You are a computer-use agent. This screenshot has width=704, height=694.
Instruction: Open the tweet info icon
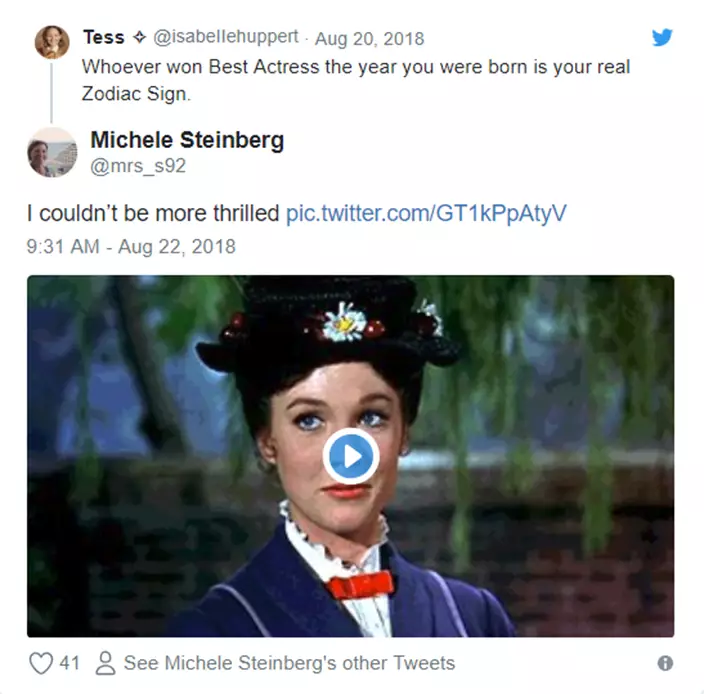point(665,663)
